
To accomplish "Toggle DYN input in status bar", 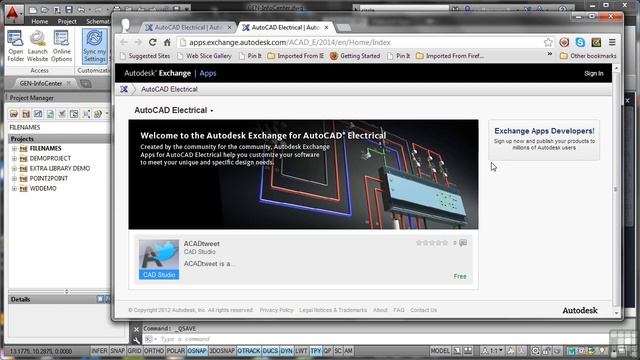I will pyautogui.click(x=287, y=351).
